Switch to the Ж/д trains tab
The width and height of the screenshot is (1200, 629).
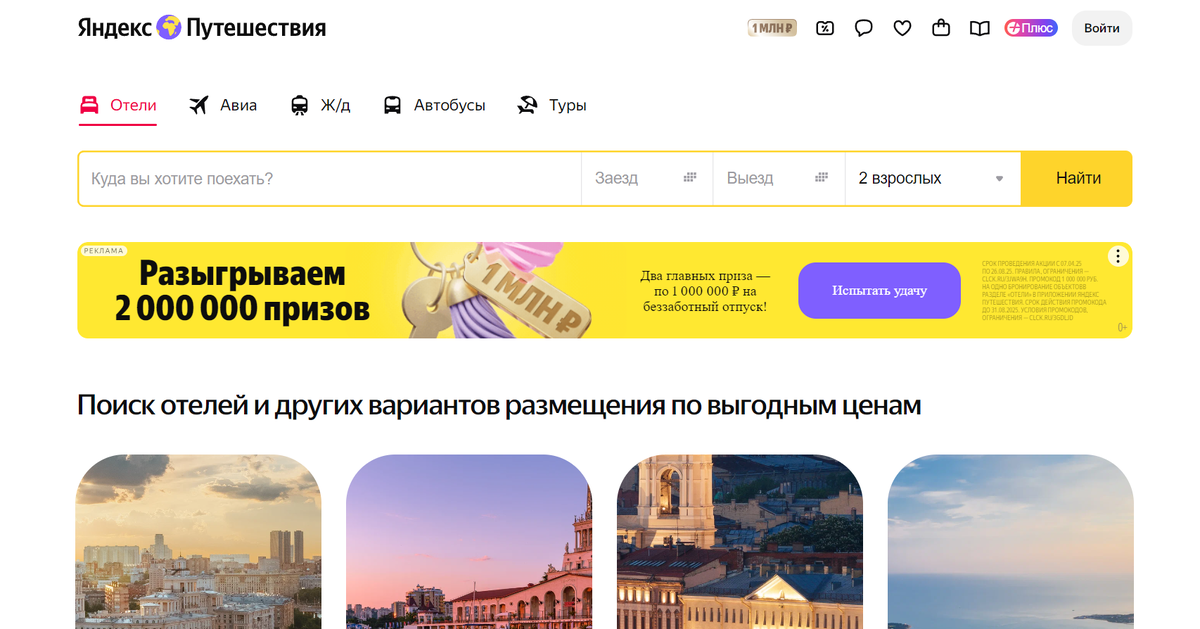[320, 105]
